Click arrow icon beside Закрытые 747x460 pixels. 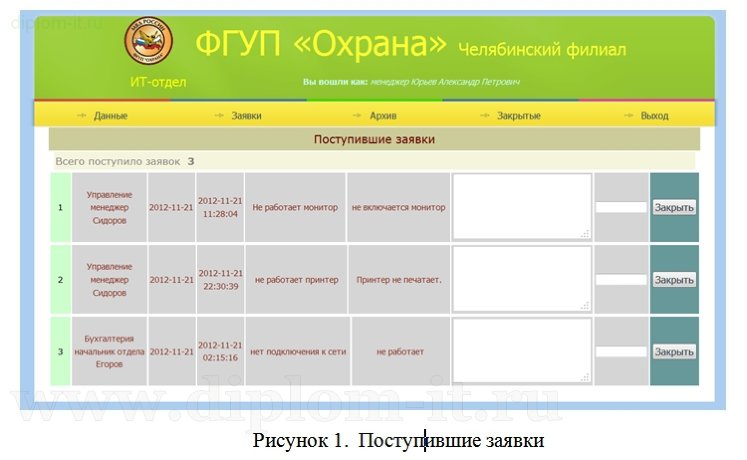click(x=485, y=115)
